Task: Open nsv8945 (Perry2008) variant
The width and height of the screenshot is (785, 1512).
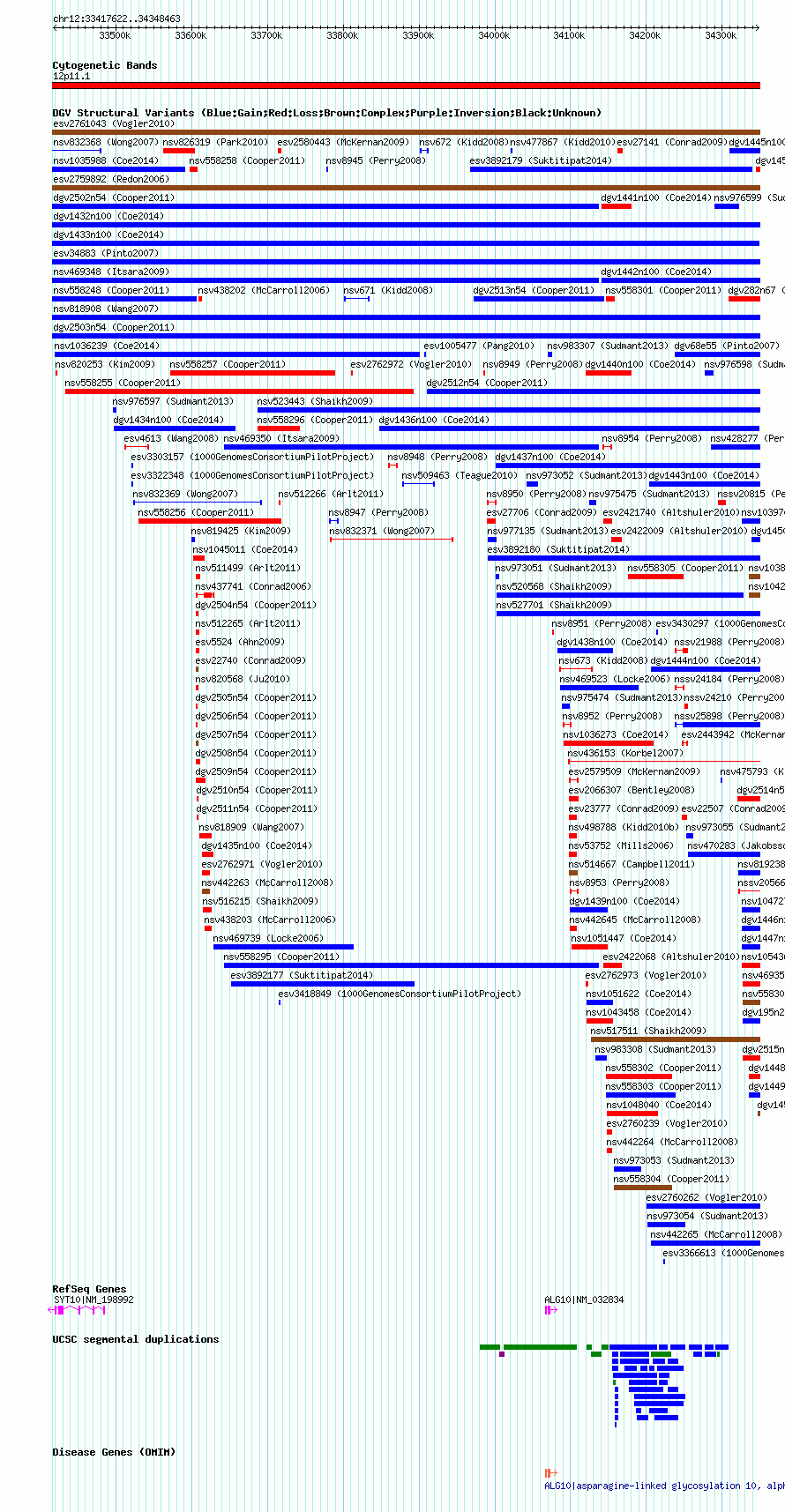Action: click(x=376, y=160)
